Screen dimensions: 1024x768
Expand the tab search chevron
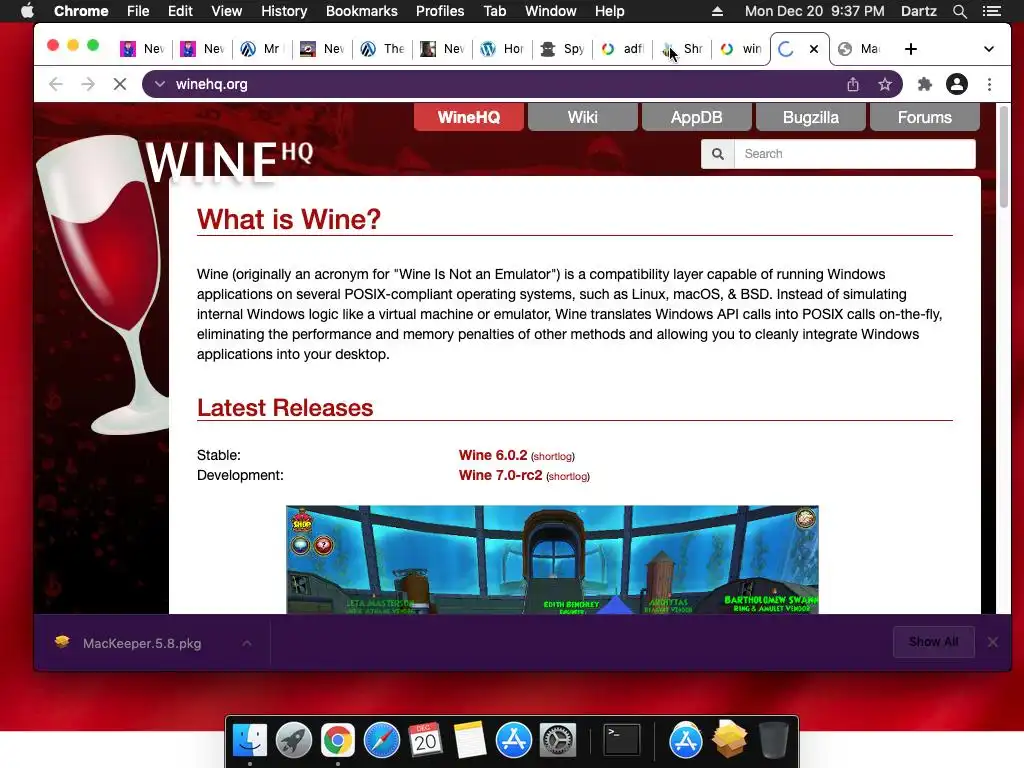(989, 49)
